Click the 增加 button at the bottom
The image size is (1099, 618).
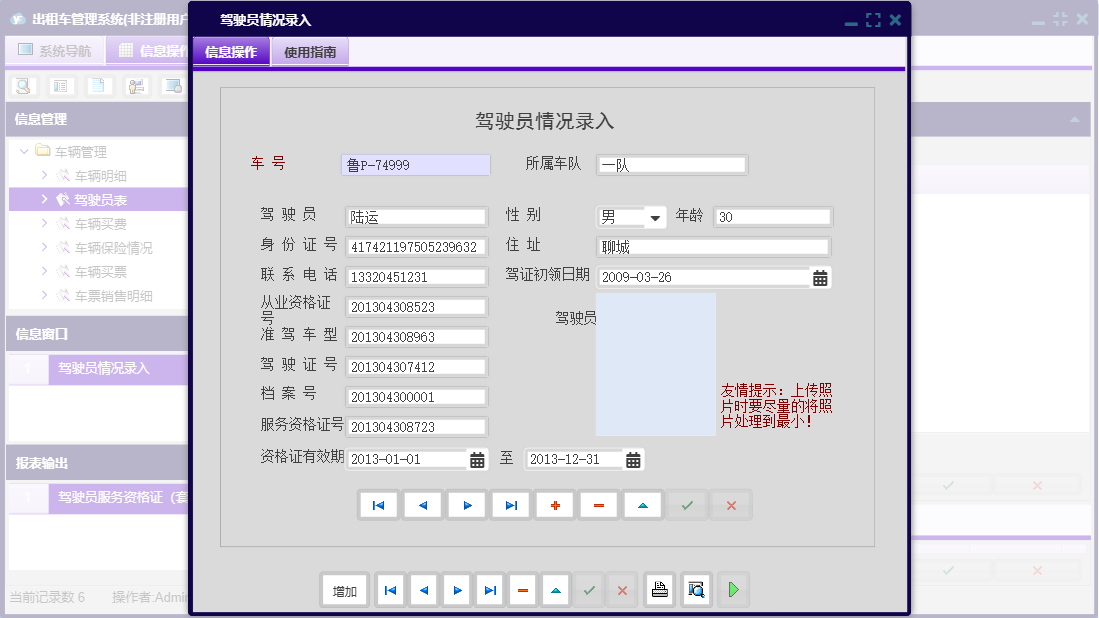(x=344, y=590)
